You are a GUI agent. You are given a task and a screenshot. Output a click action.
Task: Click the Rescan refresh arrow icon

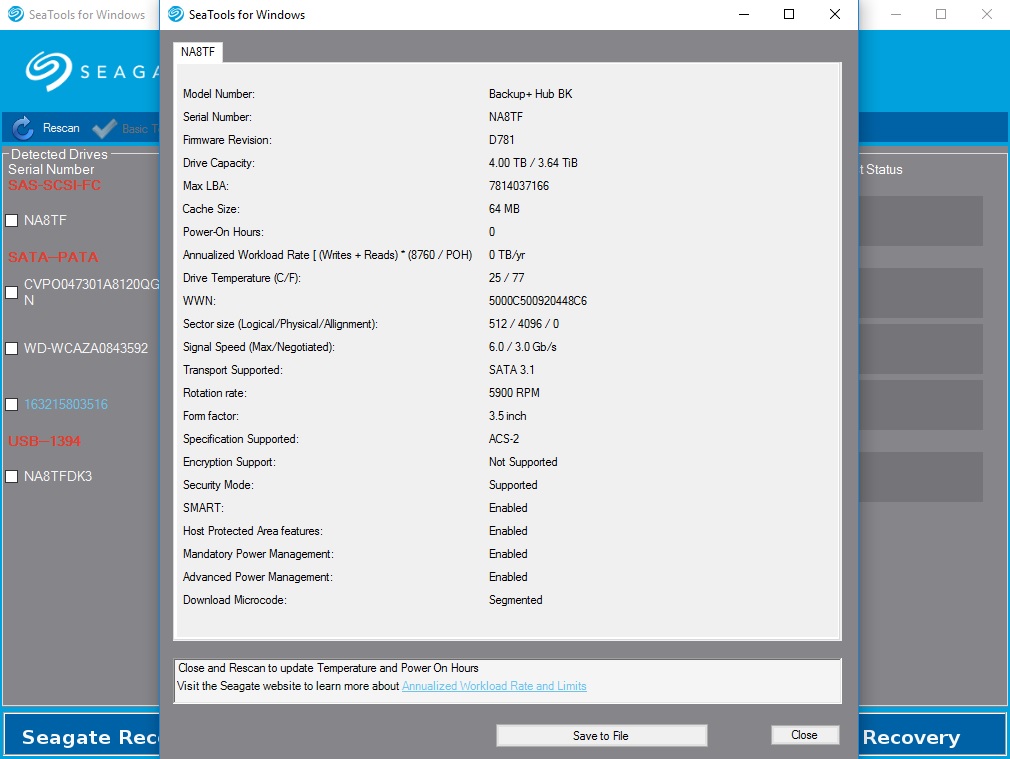pyautogui.click(x=23, y=128)
